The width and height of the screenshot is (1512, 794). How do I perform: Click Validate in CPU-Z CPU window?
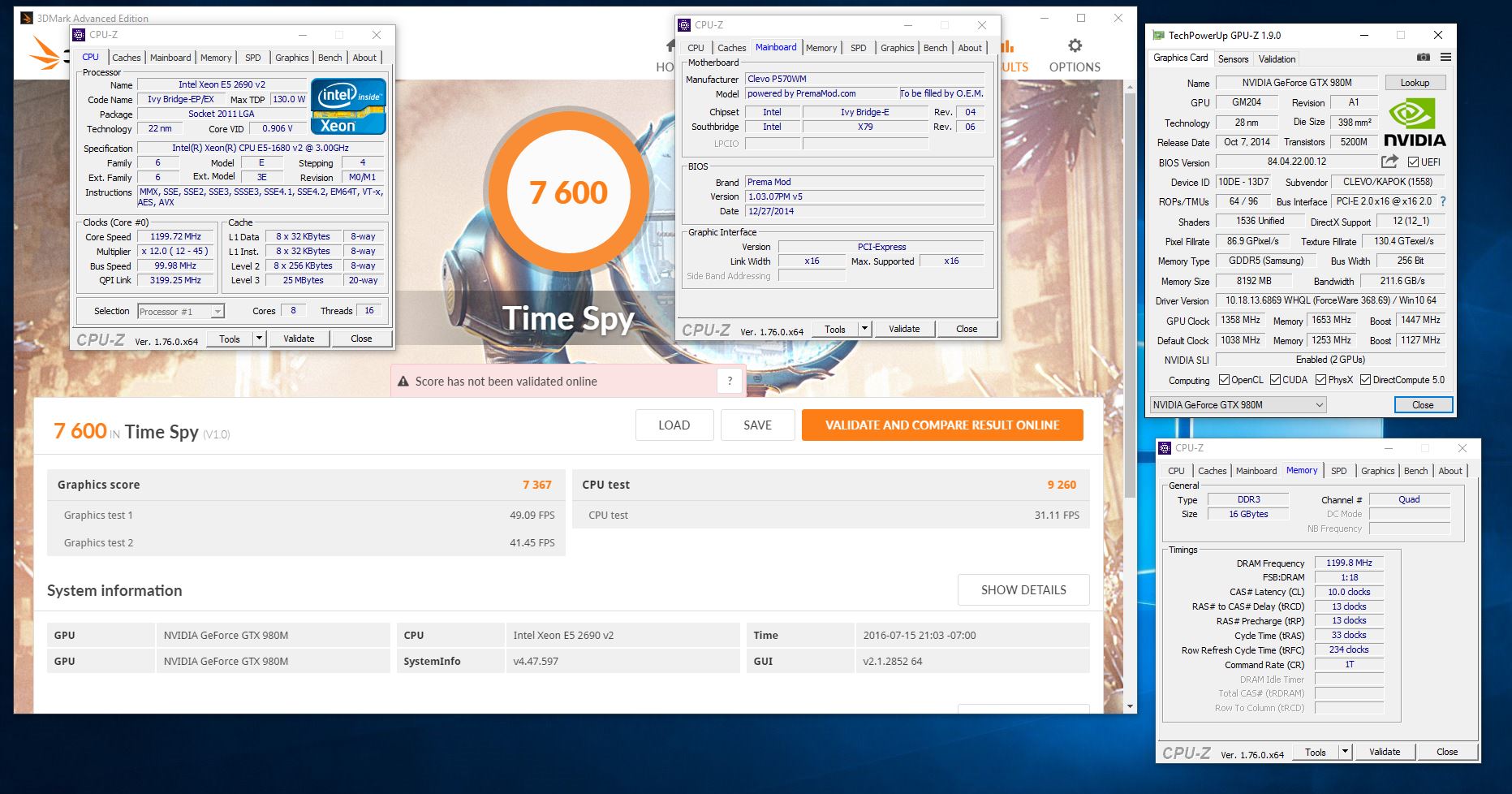299,339
